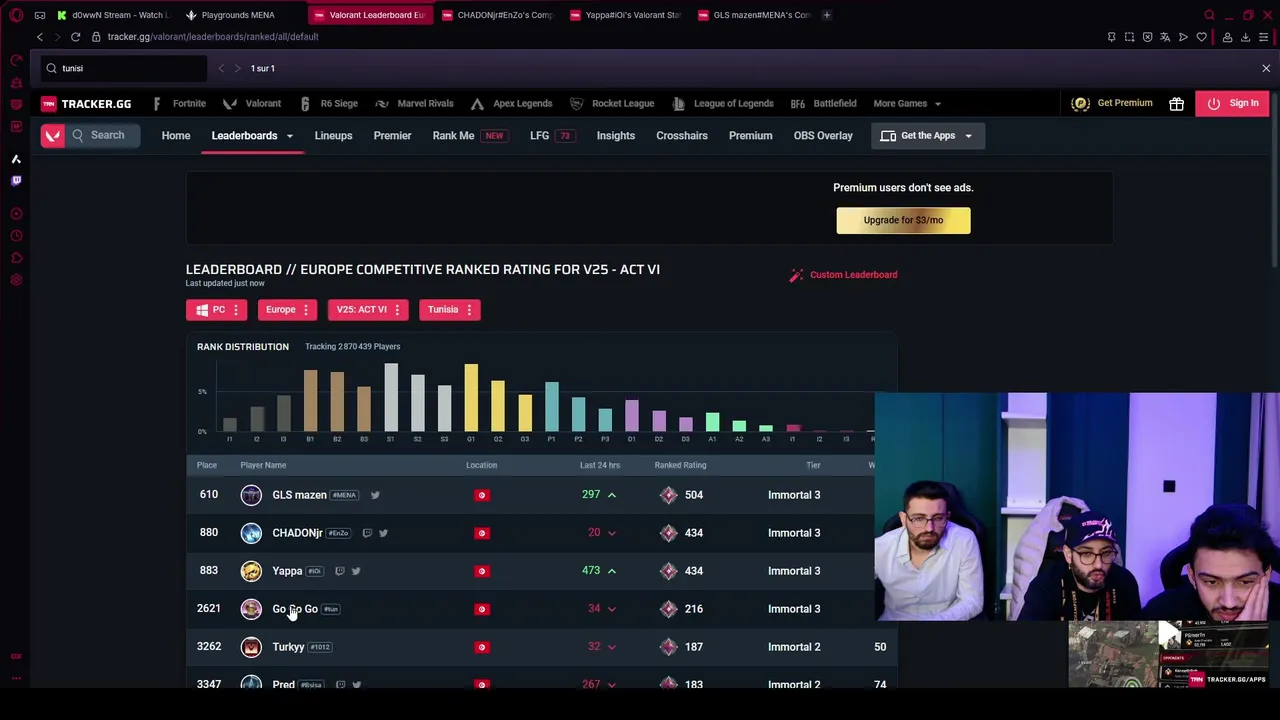Open the Crosshairs nav item
The height and width of the screenshot is (720, 1280).
pos(682,136)
